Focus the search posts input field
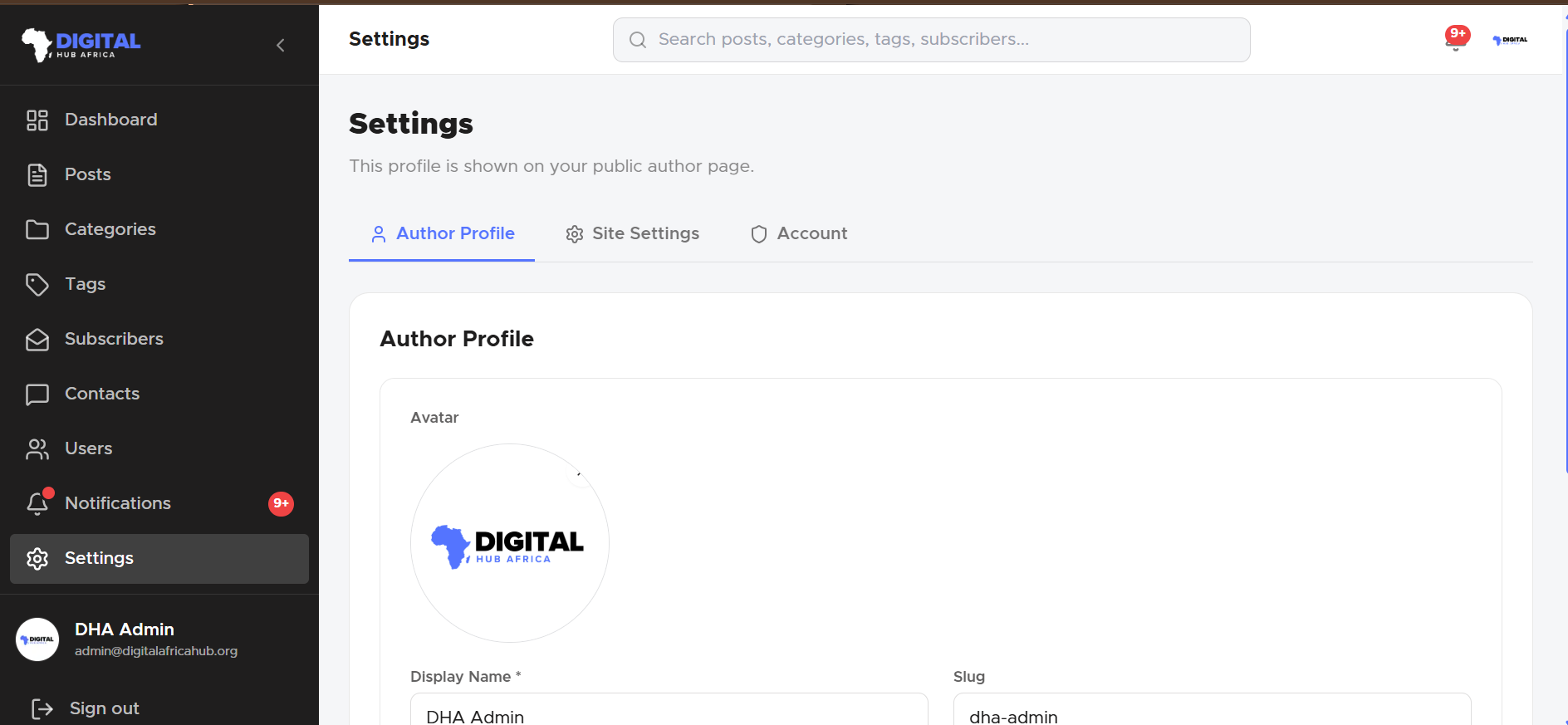 (x=932, y=40)
